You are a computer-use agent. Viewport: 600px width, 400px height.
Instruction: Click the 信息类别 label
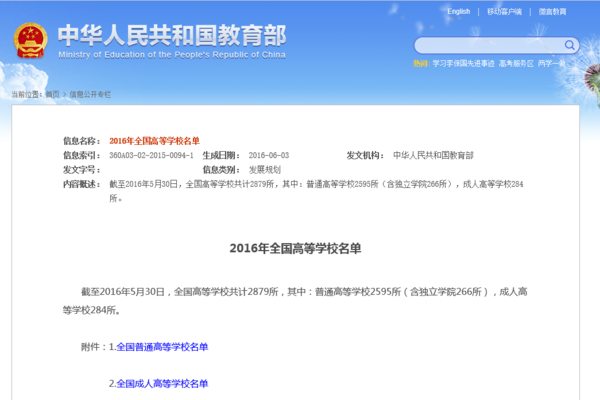point(221,170)
